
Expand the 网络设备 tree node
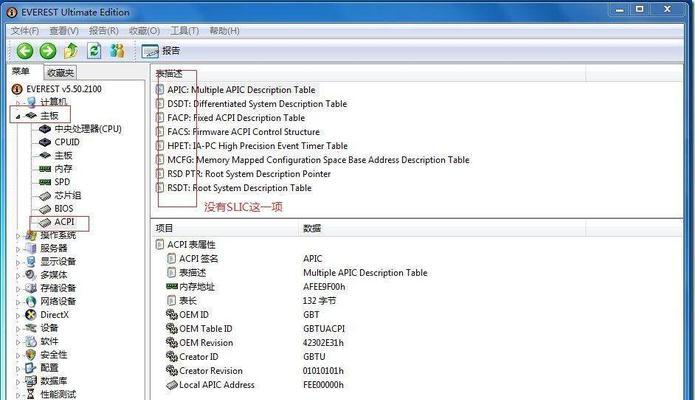pos(18,302)
